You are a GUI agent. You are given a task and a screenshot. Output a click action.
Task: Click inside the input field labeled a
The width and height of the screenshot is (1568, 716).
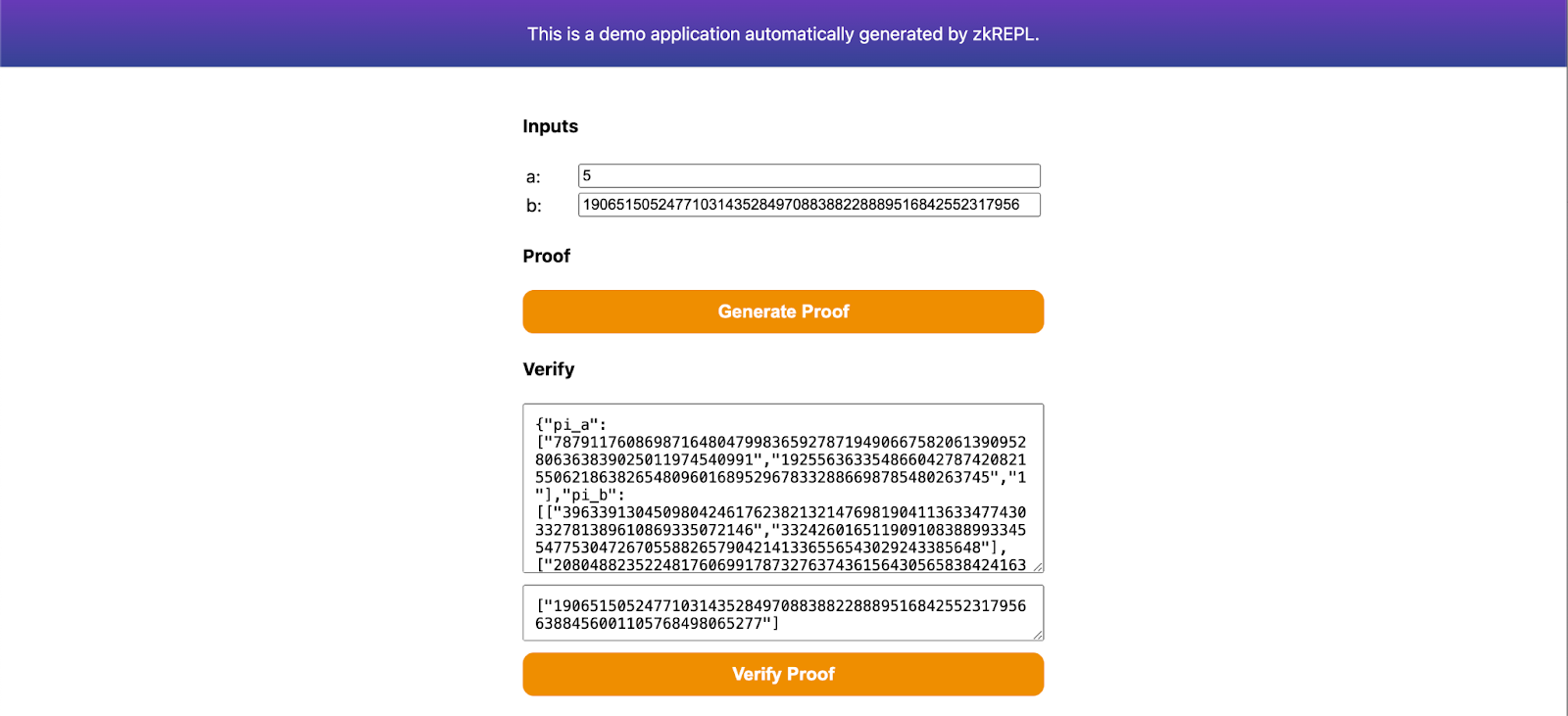coord(808,174)
